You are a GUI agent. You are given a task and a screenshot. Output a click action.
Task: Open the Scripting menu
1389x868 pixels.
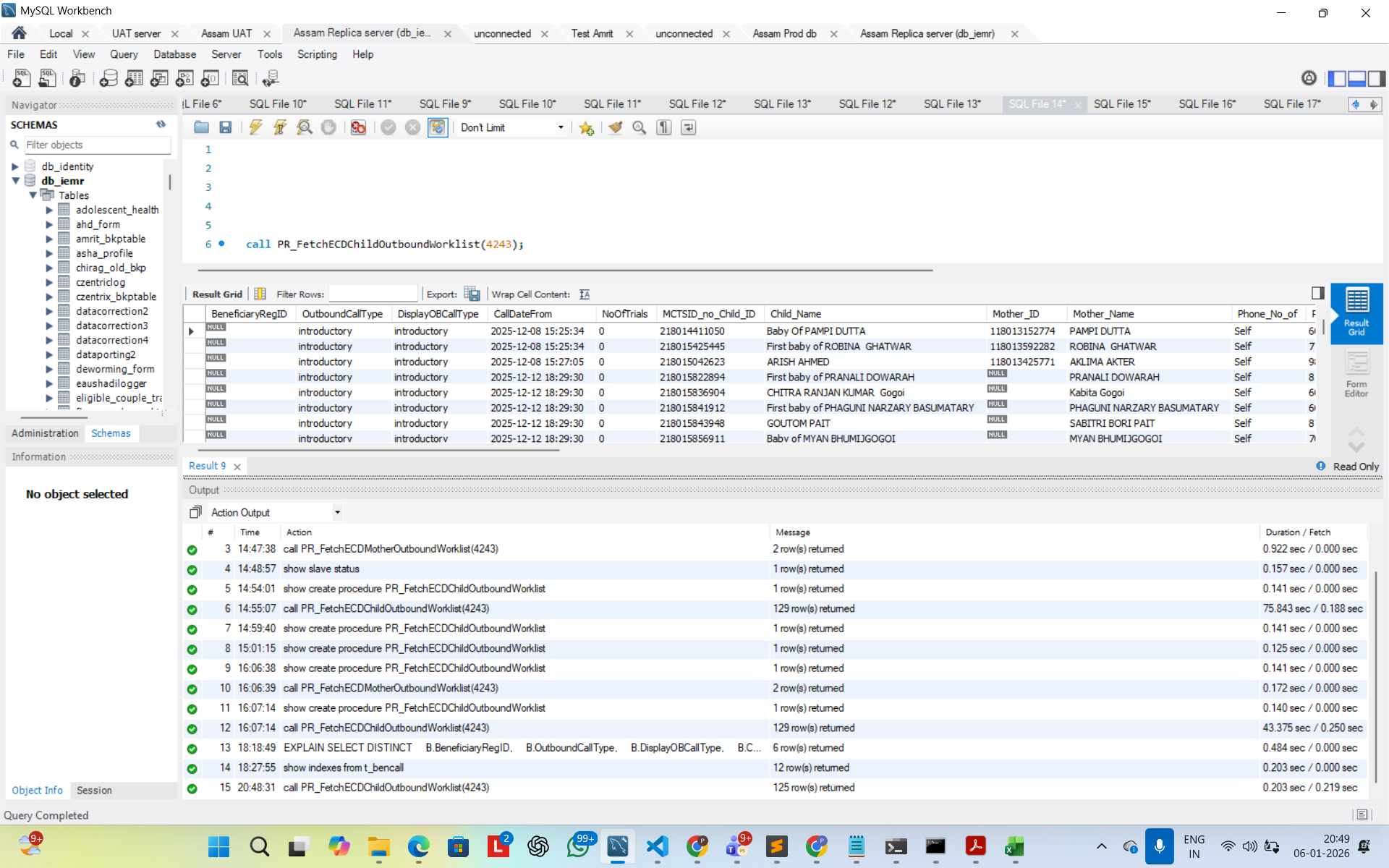317,54
